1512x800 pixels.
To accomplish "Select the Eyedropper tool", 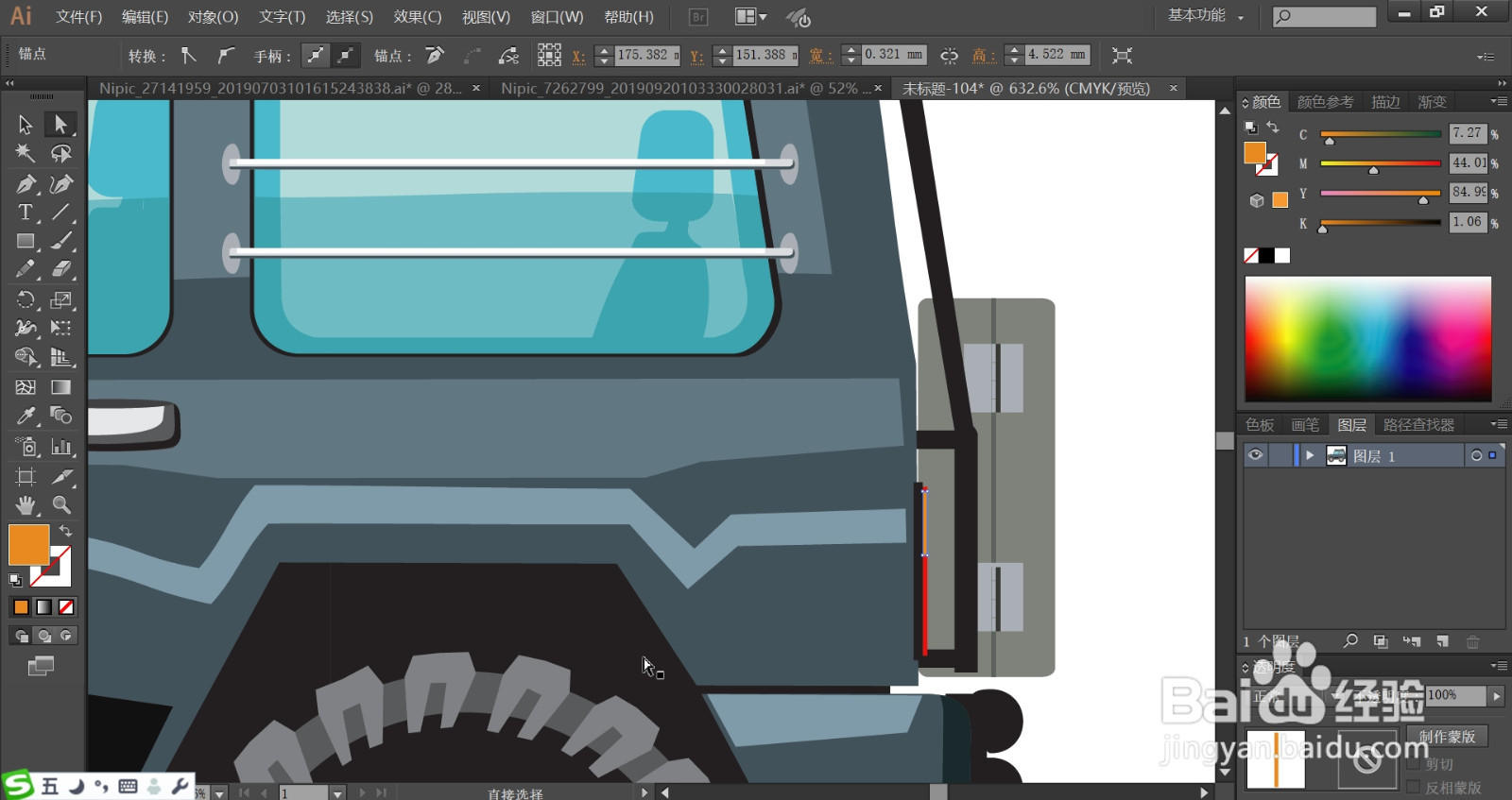I will click(x=26, y=416).
